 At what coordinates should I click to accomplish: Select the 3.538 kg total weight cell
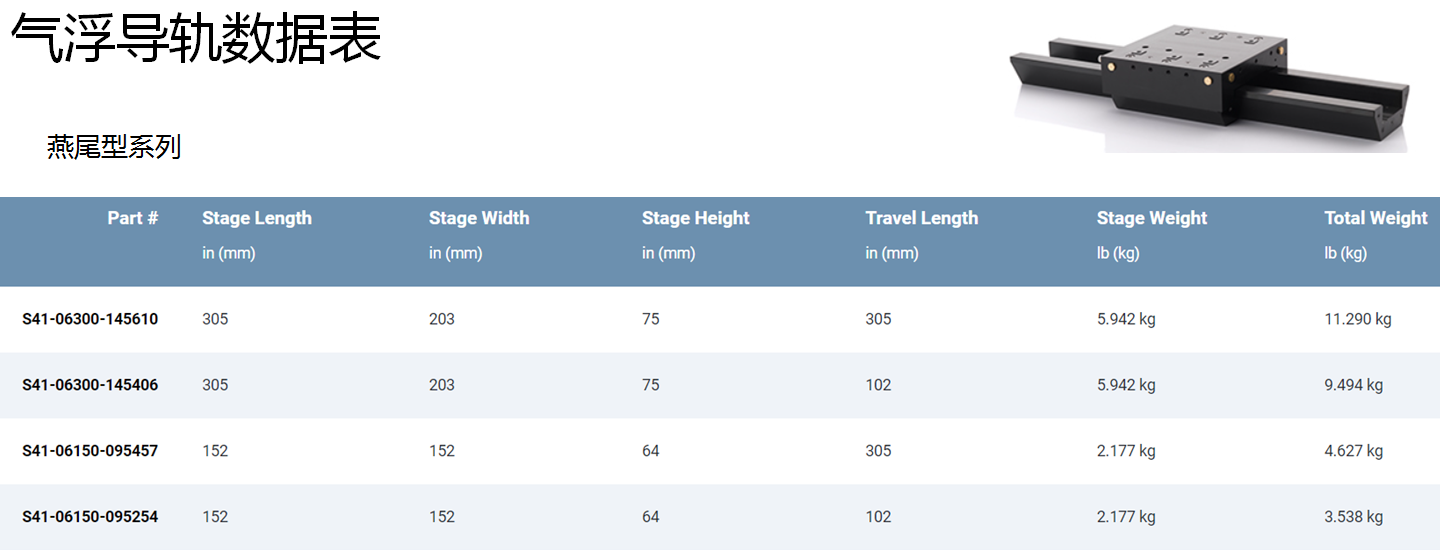point(1353,517)
